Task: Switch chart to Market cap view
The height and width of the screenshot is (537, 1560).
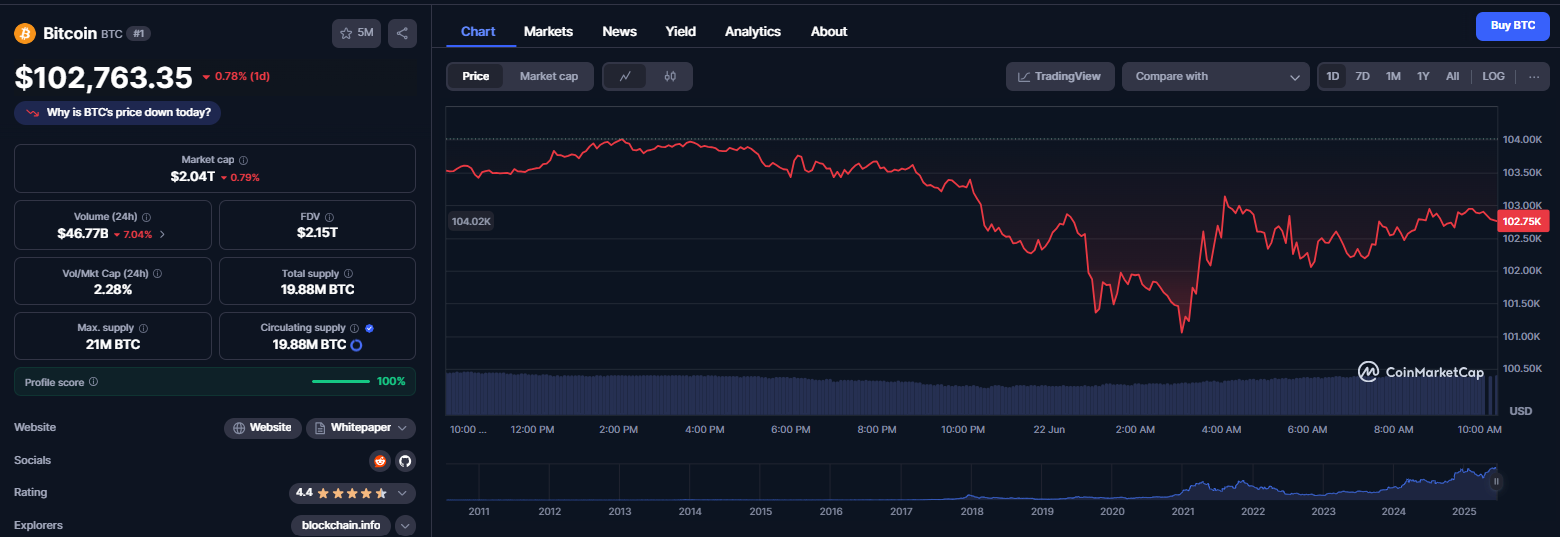Action: coord(549,76)
